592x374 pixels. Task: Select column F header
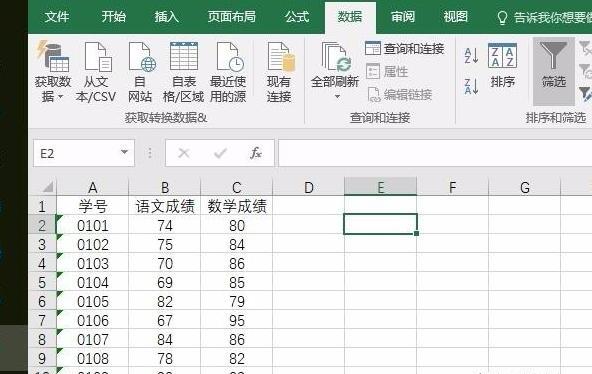click(x=453, y=187)
